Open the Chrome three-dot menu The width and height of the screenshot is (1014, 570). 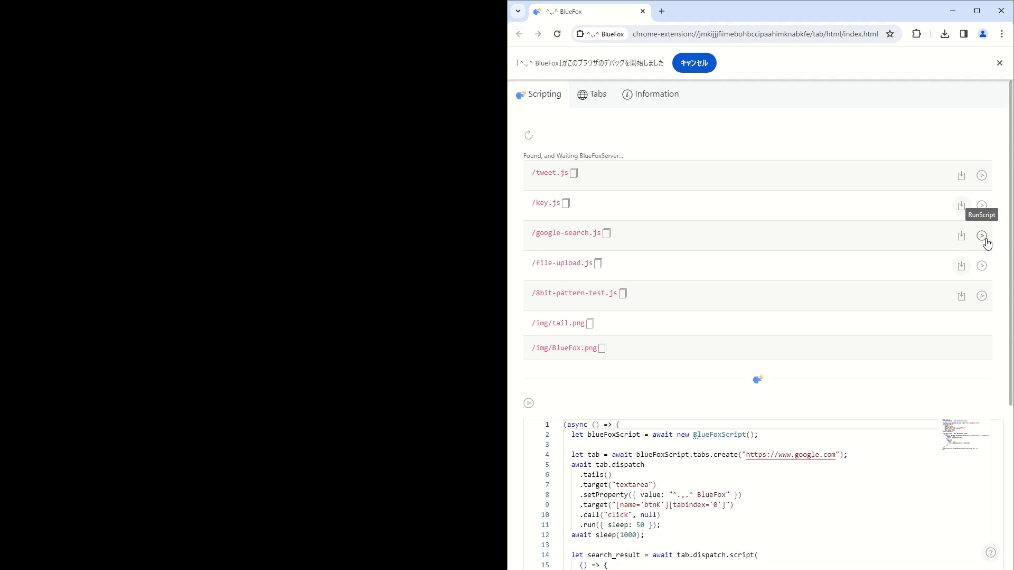pyautogui.click(x=1001, y=33)
